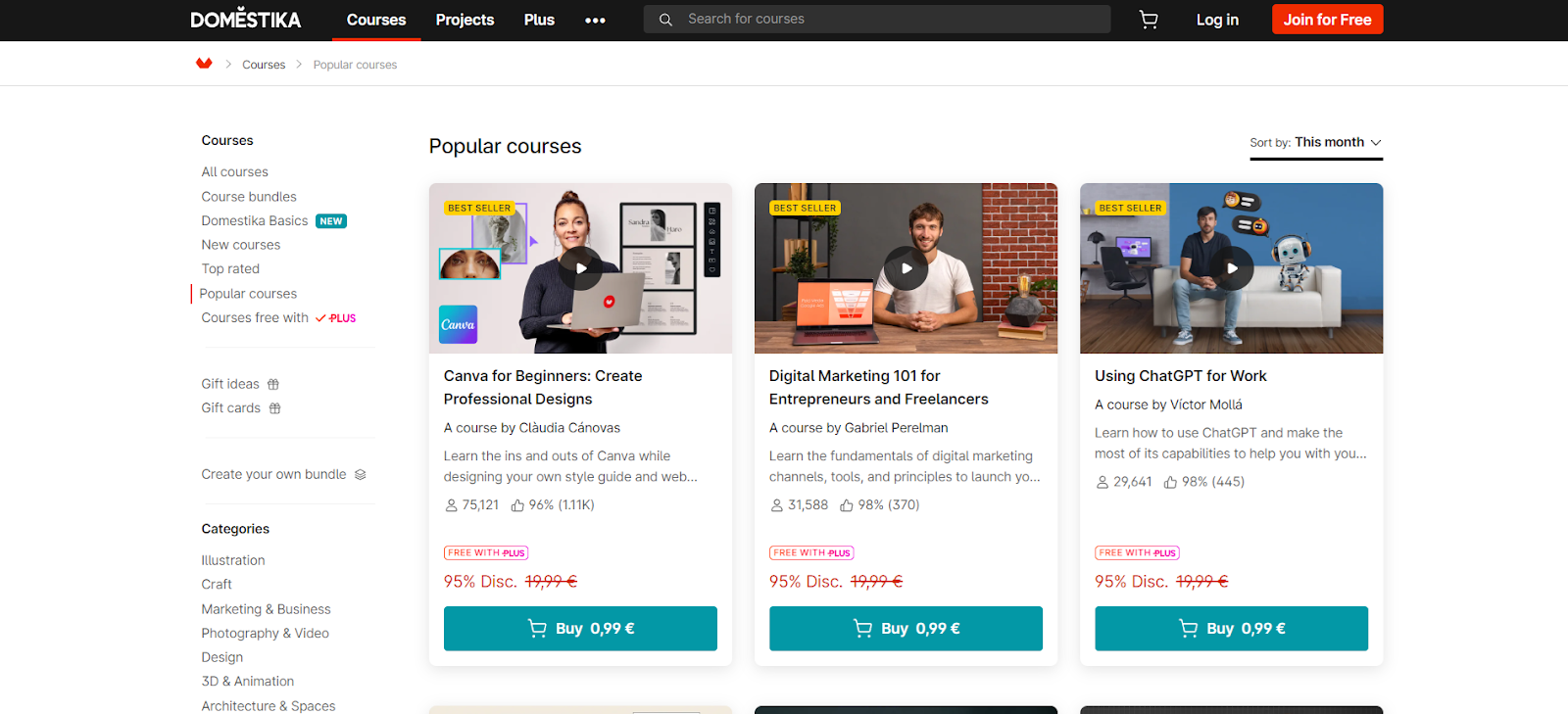This screenshot has width=1568, height=714.
Task: Click the Gift ideas link
Action: [230, 384]
